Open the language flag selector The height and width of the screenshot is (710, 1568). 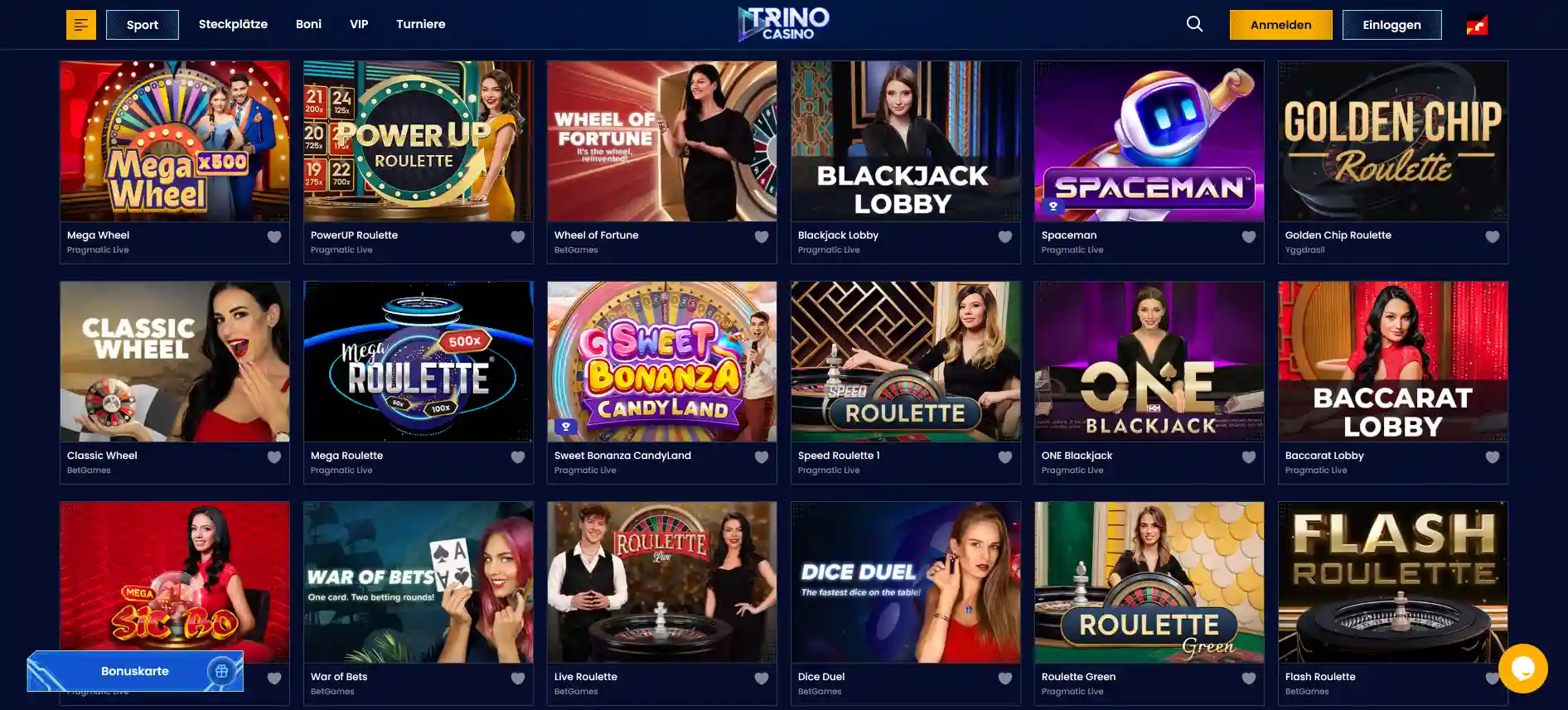(x=1477, y=25)
